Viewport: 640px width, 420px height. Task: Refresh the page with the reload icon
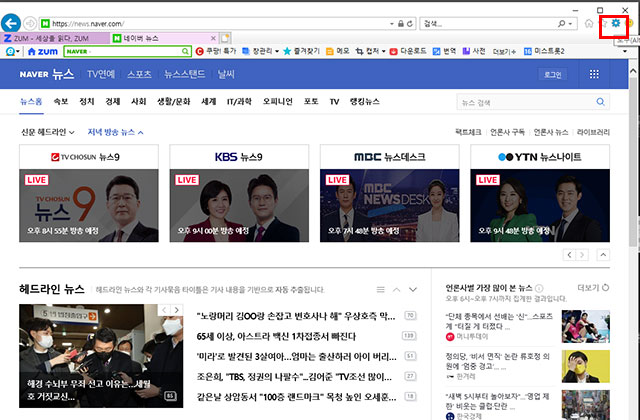click(x=410, y=24)
